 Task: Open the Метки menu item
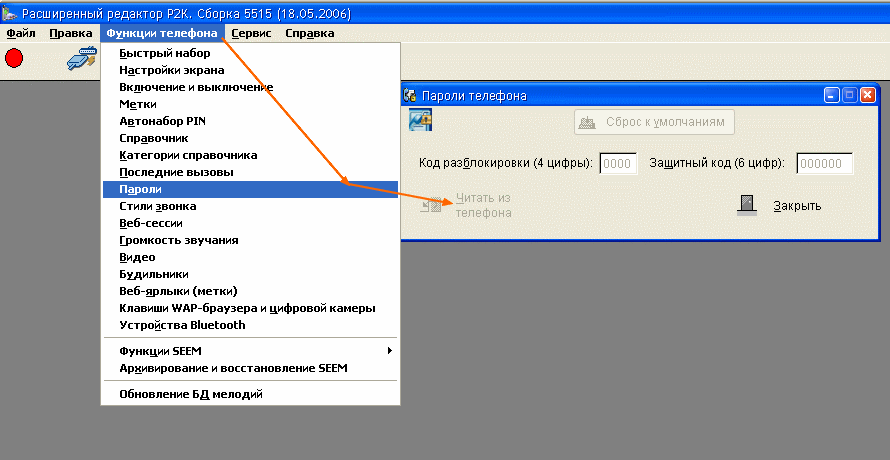tap(250, 104)
